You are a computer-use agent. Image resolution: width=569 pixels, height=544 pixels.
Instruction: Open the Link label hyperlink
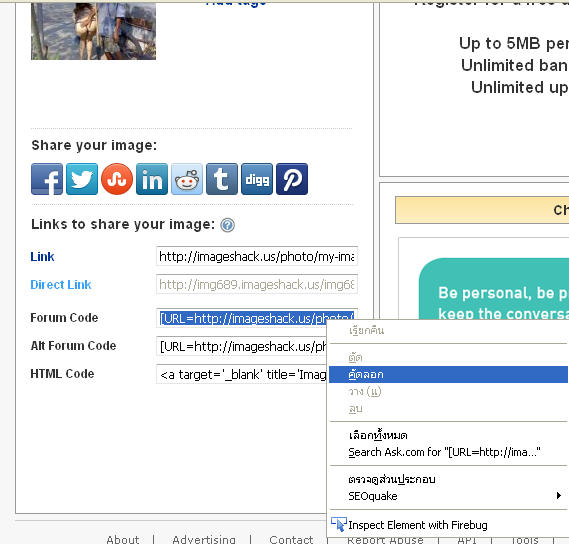pos(42,257)
